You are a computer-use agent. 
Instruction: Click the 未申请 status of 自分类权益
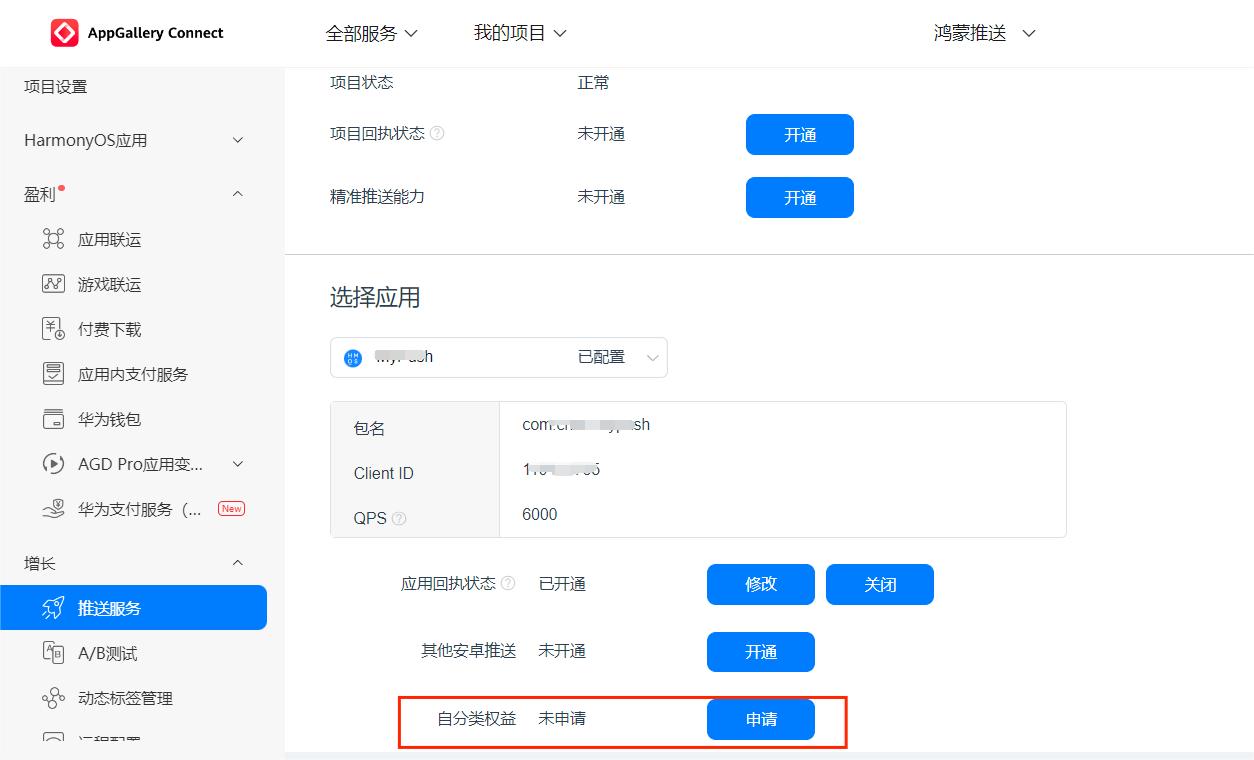point(562,718)
